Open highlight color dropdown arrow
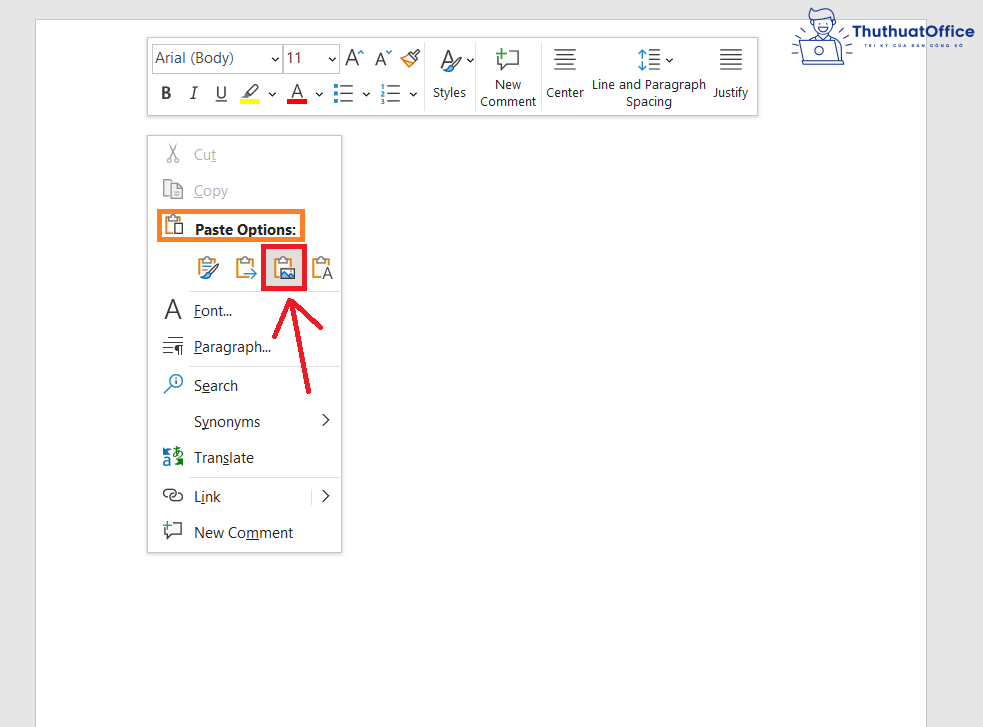Viewport: 983px width, 727px height. pyautogui.click(x=272, y=94)
